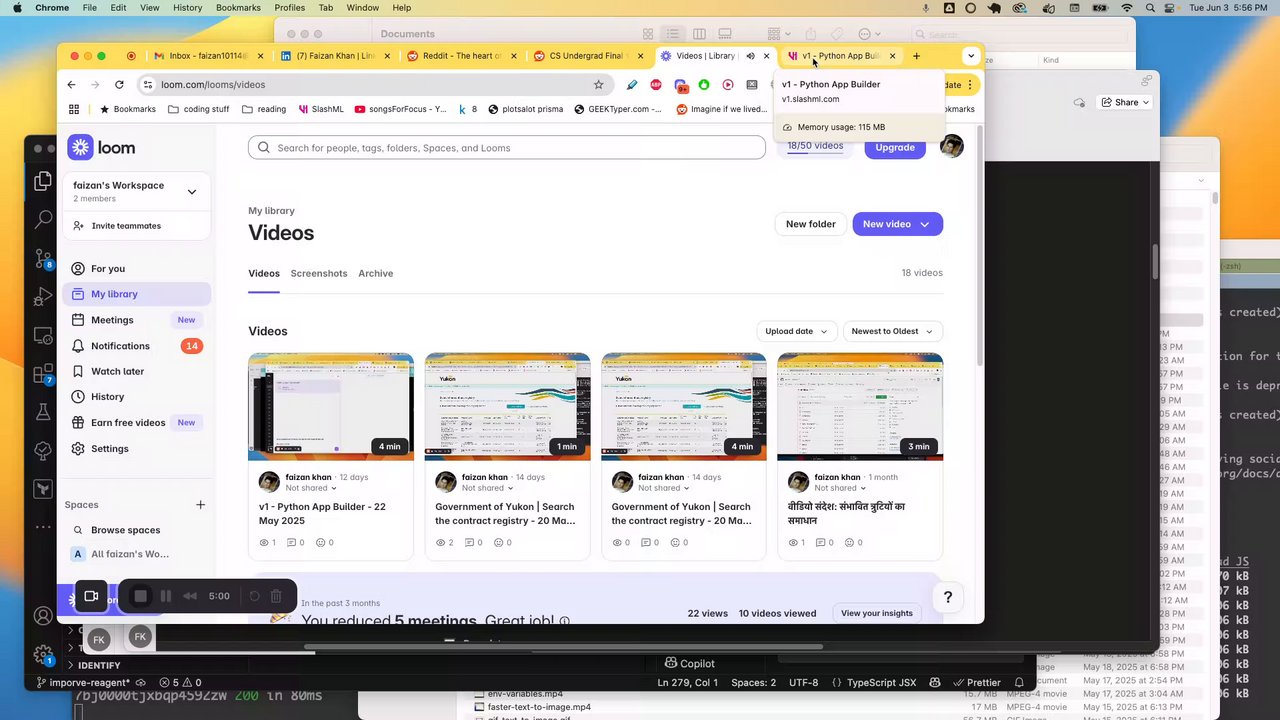Open VS Code Manage gear icon

coord(42,655)
